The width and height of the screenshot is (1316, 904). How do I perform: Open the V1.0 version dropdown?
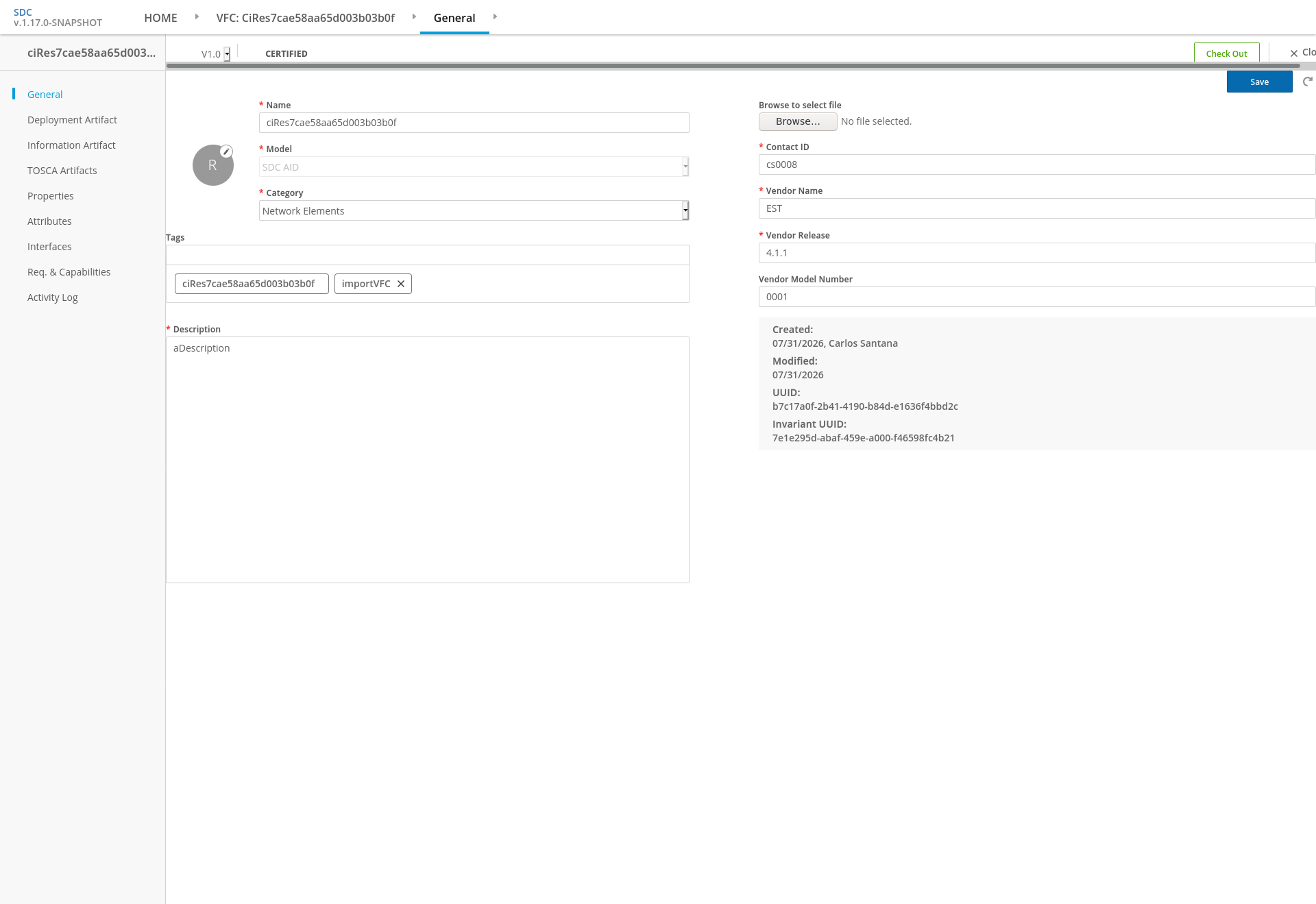click(215, 54)
